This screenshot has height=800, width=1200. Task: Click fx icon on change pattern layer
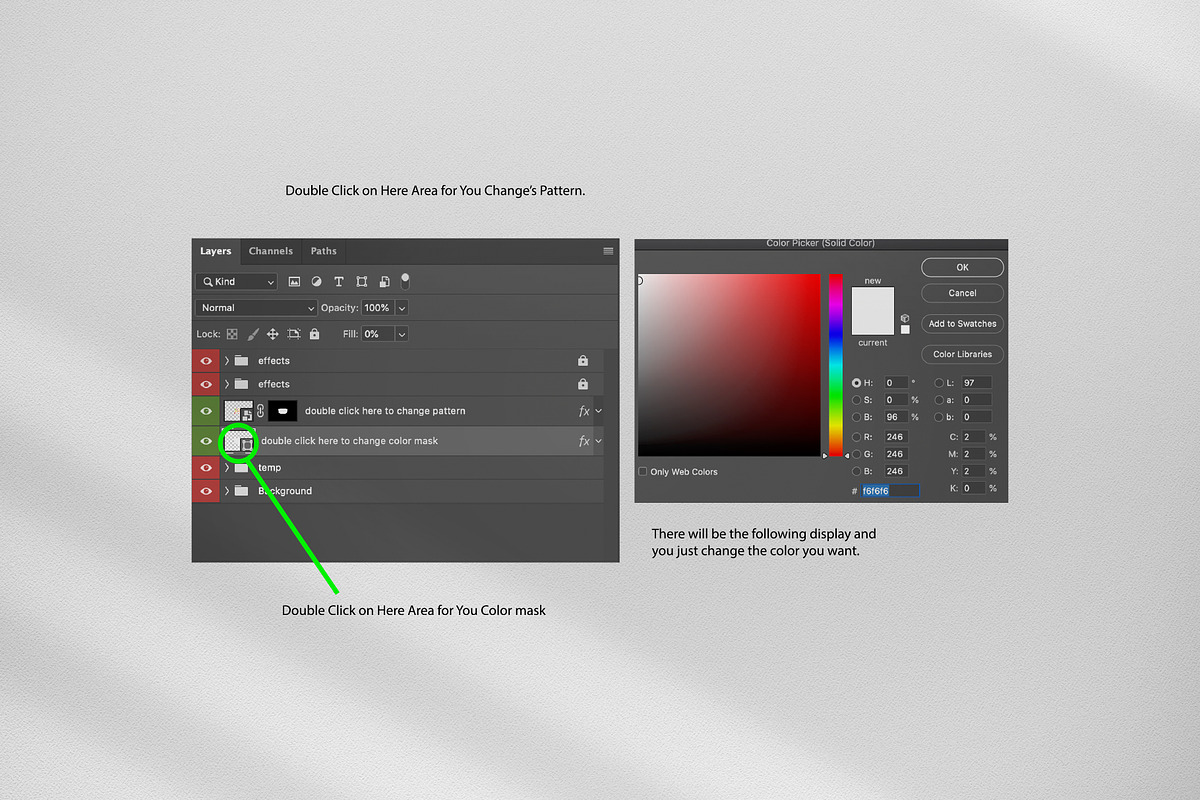pyautogui.click(x=584, y=411)
